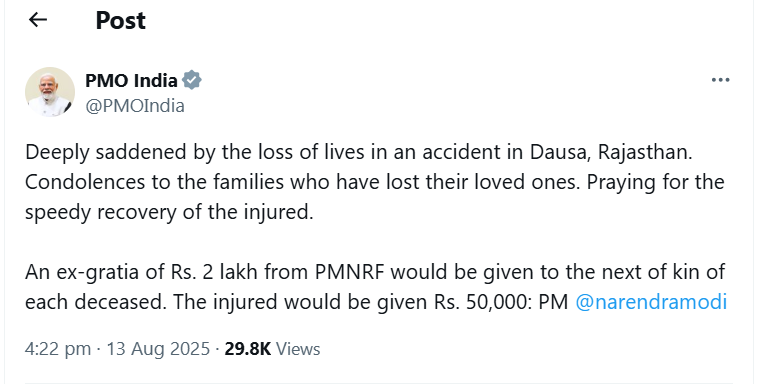Click the speedy recovery of the injured line

coord(169,212)
